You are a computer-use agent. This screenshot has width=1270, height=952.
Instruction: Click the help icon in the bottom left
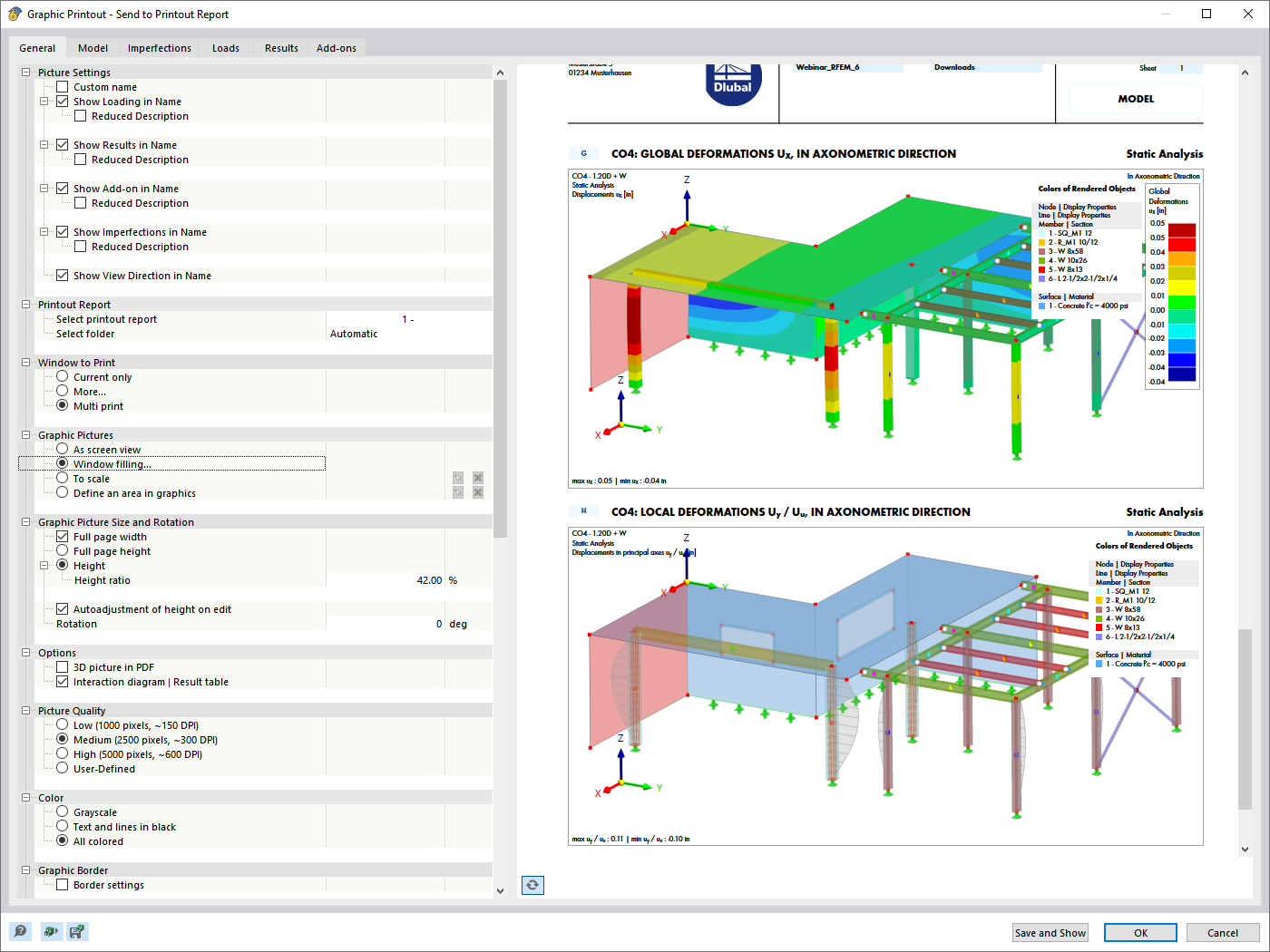[x=20, y=931]
